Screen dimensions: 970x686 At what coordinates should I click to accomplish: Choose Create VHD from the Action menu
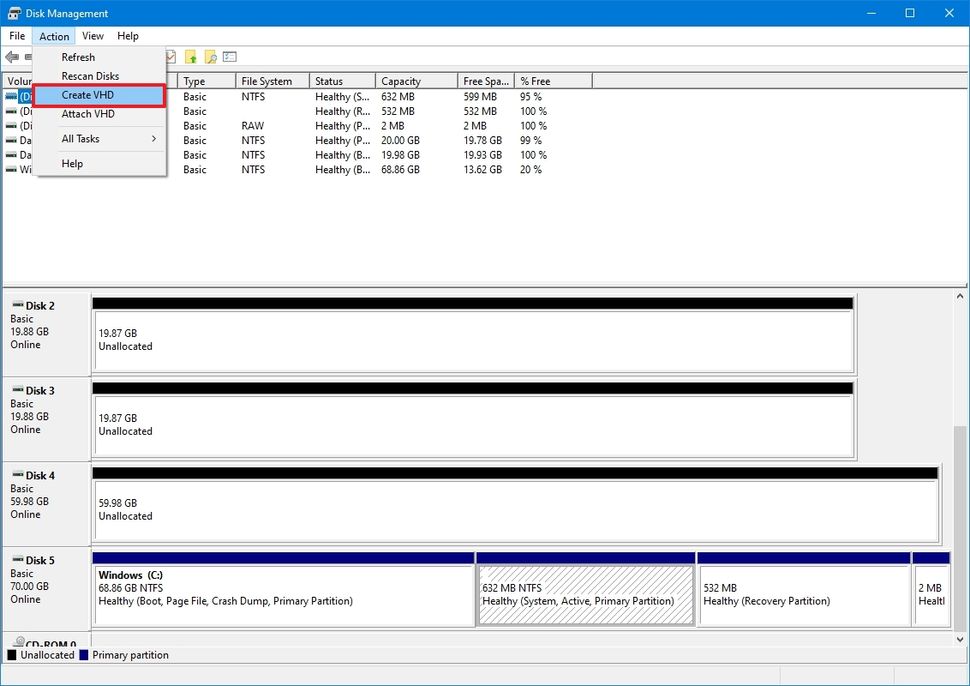(x=100, y=95)
